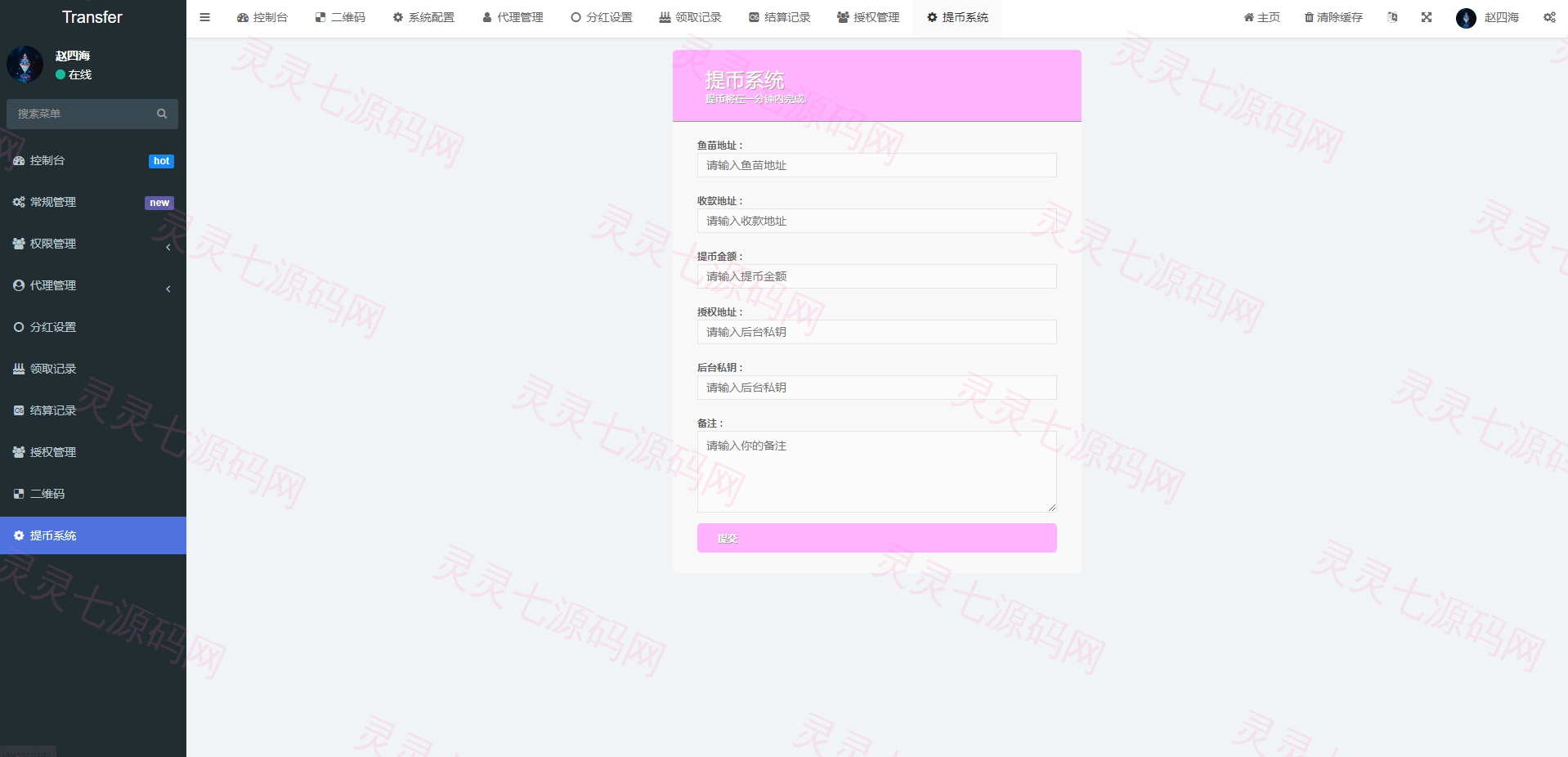Open 分红设置 in the sidebar
Screen dimensions: 1568x757
click(x=93, y=327)
